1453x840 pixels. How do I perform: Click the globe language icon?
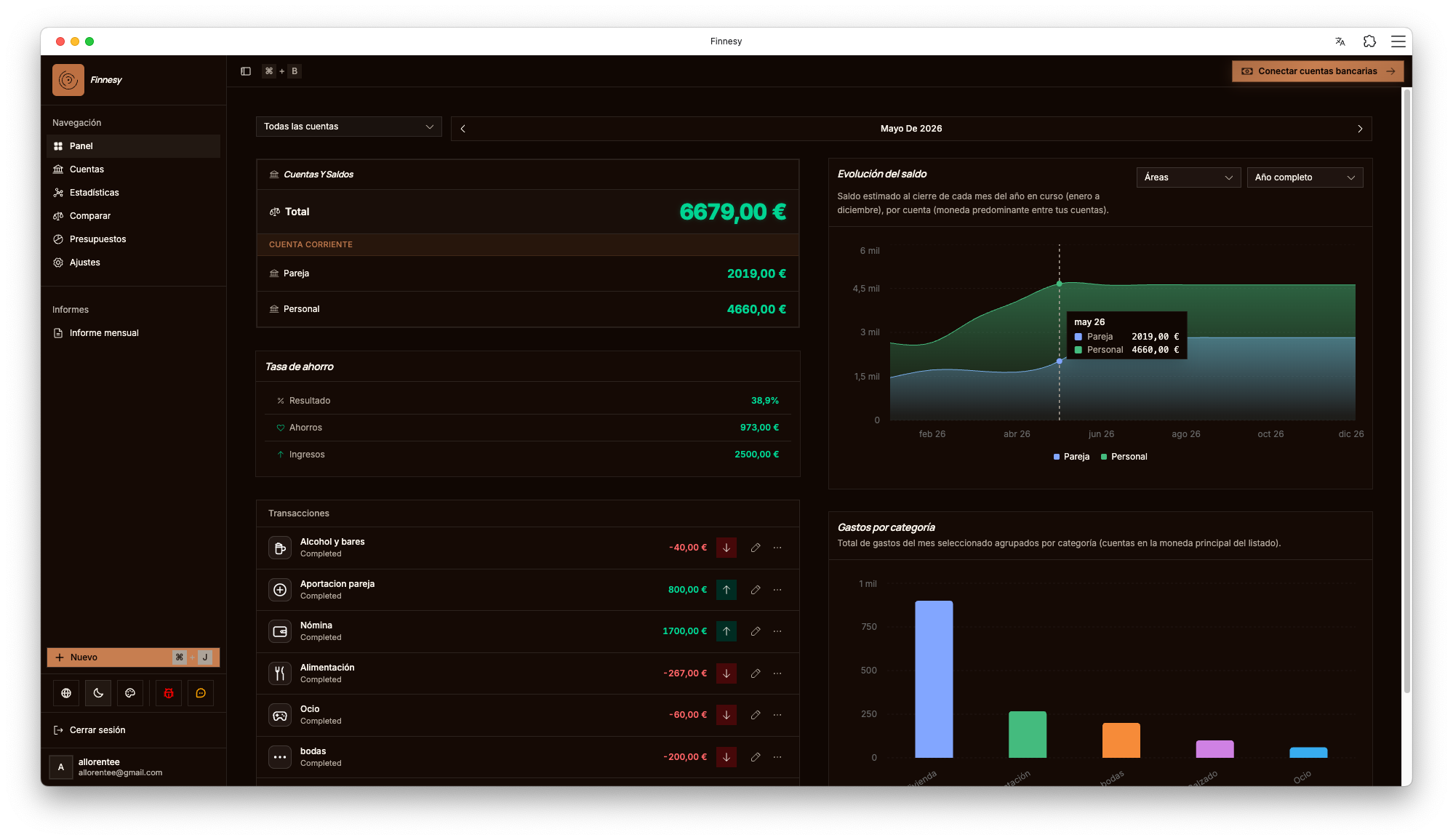[66, 693]
